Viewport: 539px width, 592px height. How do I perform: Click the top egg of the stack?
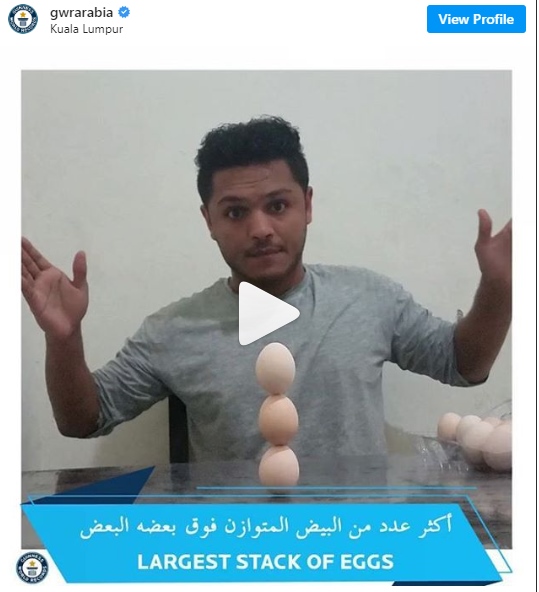pos(275,368)
